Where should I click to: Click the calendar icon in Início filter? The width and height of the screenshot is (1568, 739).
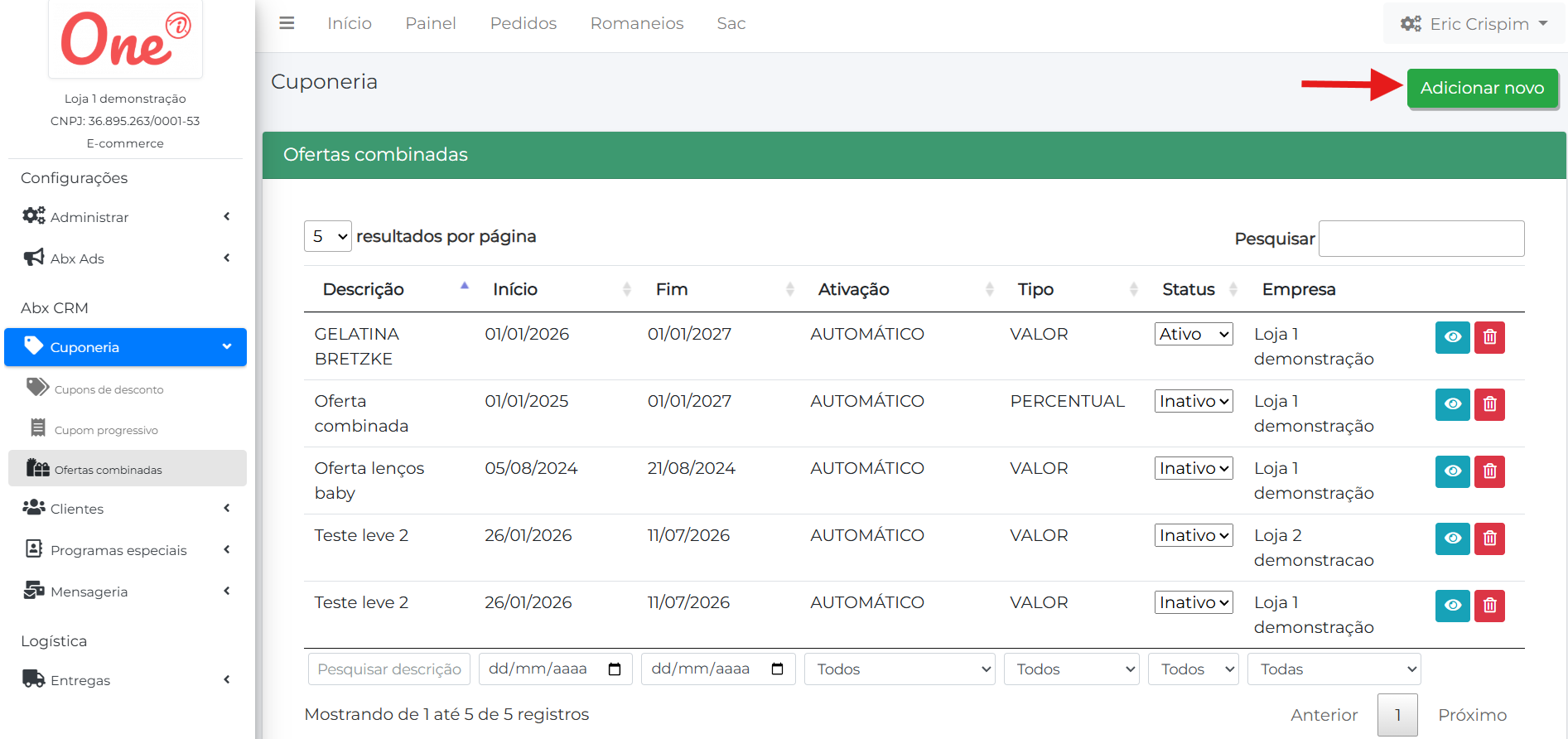(x=615, y=669)
